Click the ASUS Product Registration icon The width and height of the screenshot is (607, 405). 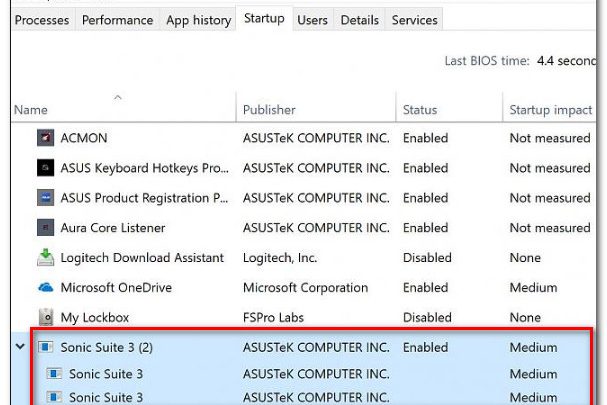45,198
